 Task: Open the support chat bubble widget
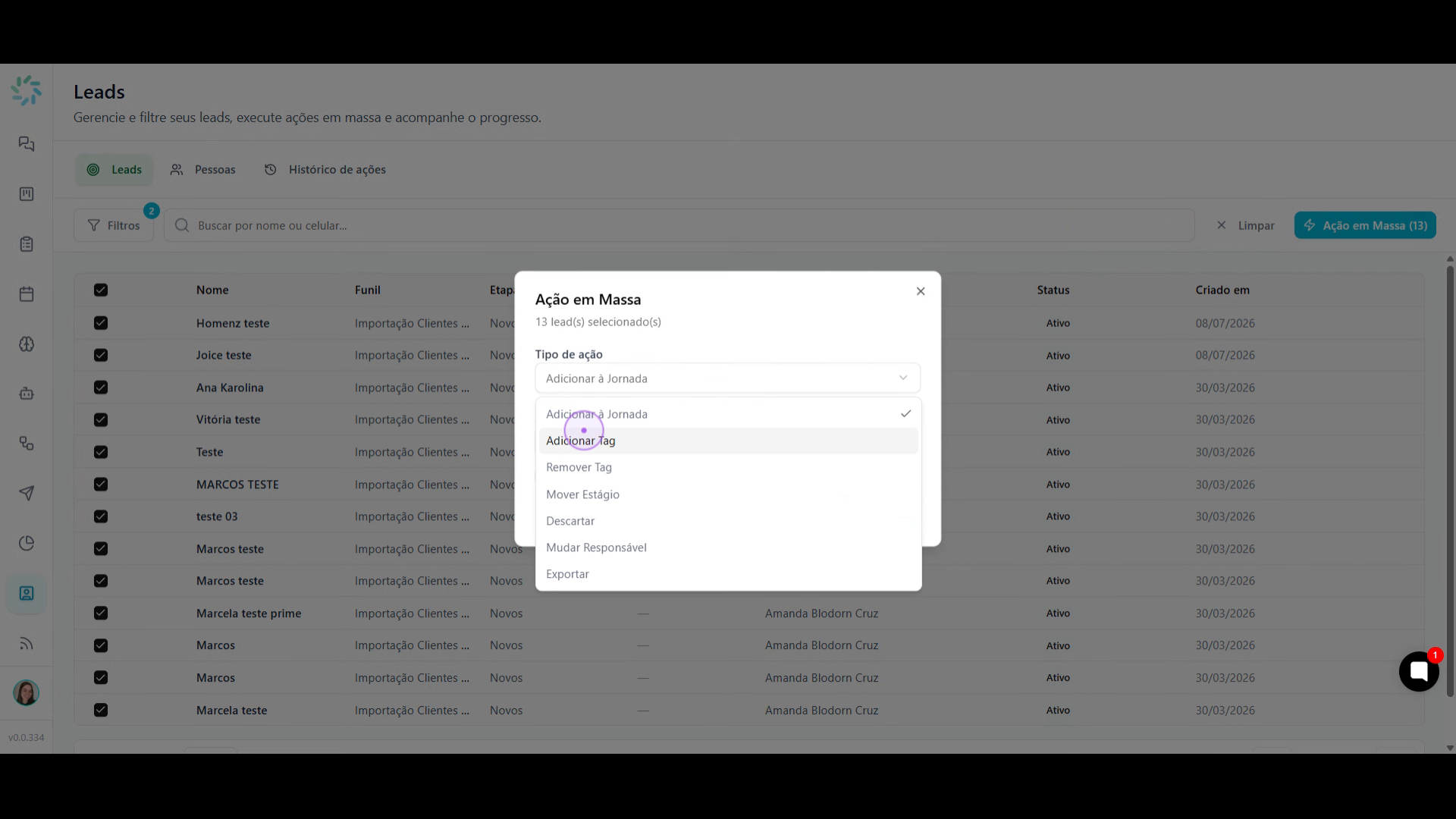pos(1419,671)
